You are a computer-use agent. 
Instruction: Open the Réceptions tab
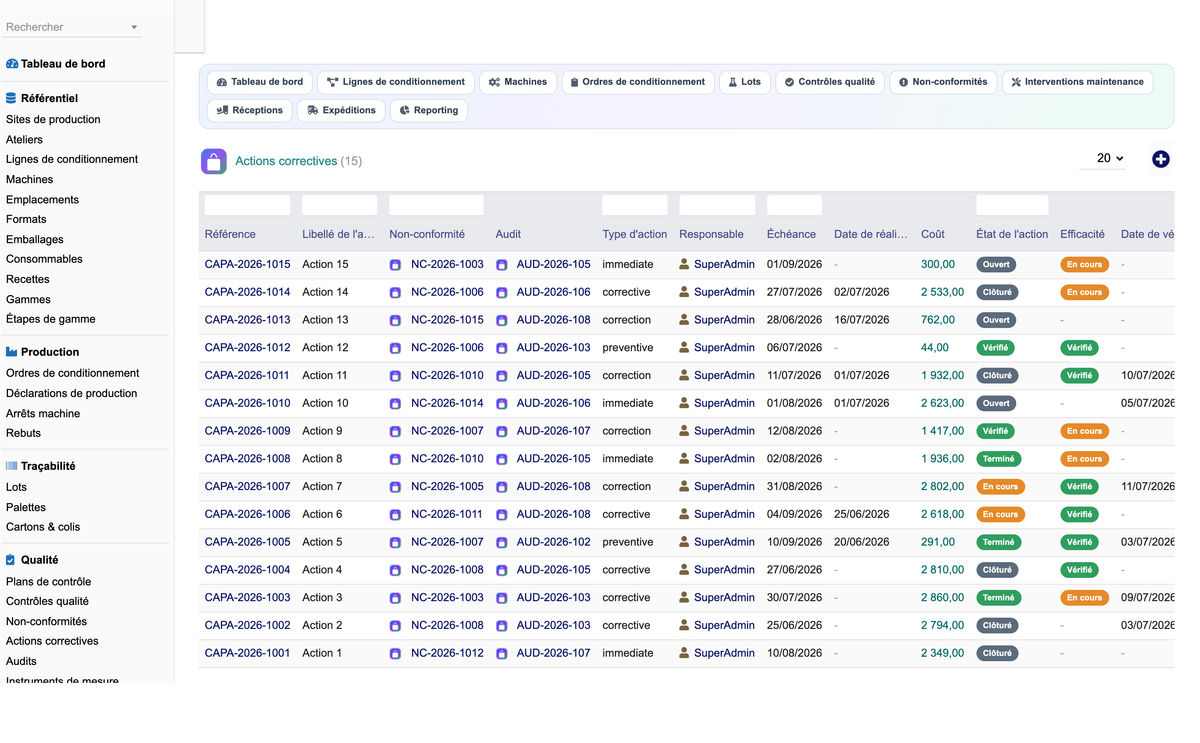pyautogui.click(x=250, y=110)
